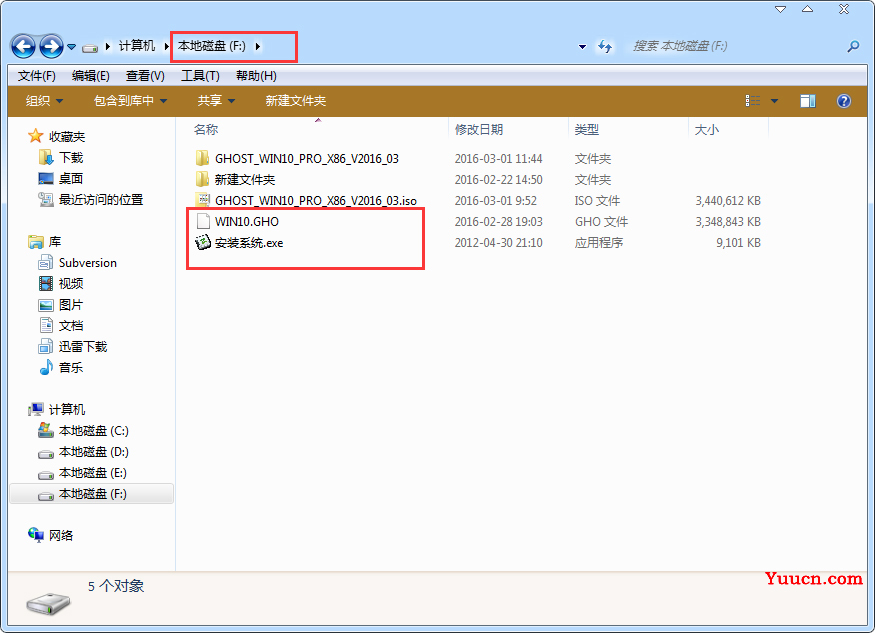The width and height of the screenshot is (875, 633).
Task: Open the 图片 library
Action: 71,305
